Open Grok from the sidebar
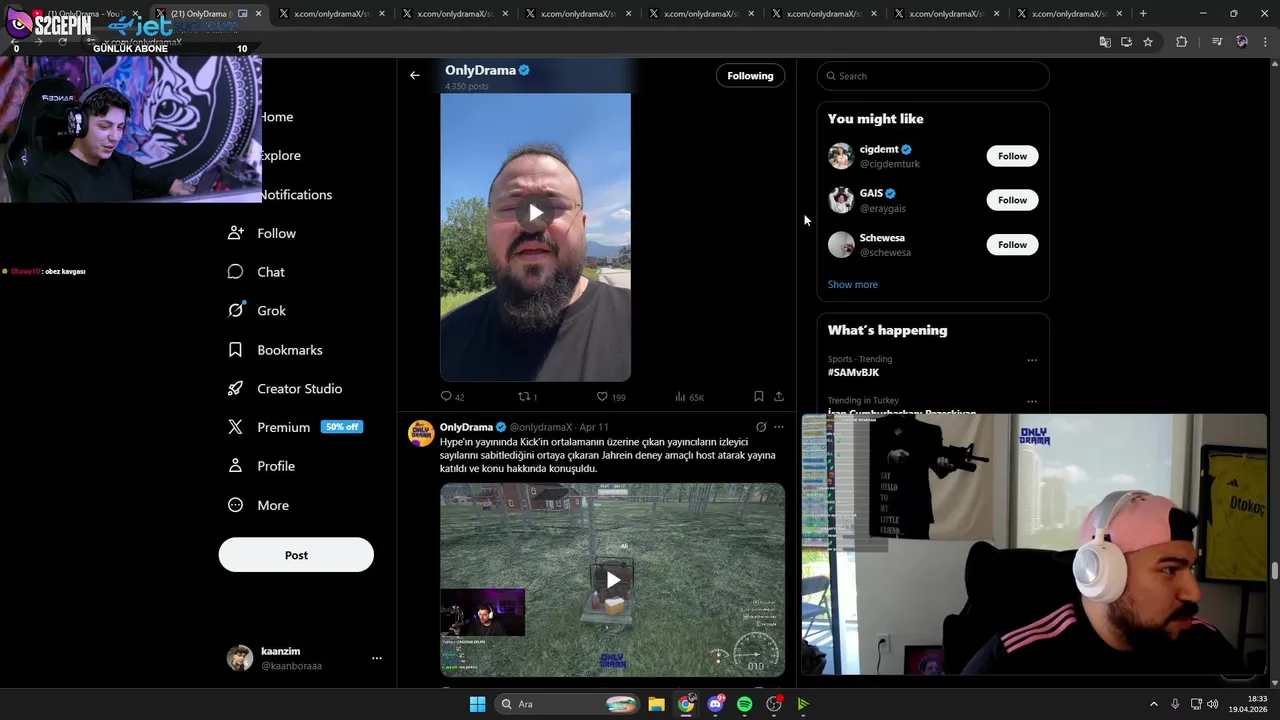 coord(257,311)
